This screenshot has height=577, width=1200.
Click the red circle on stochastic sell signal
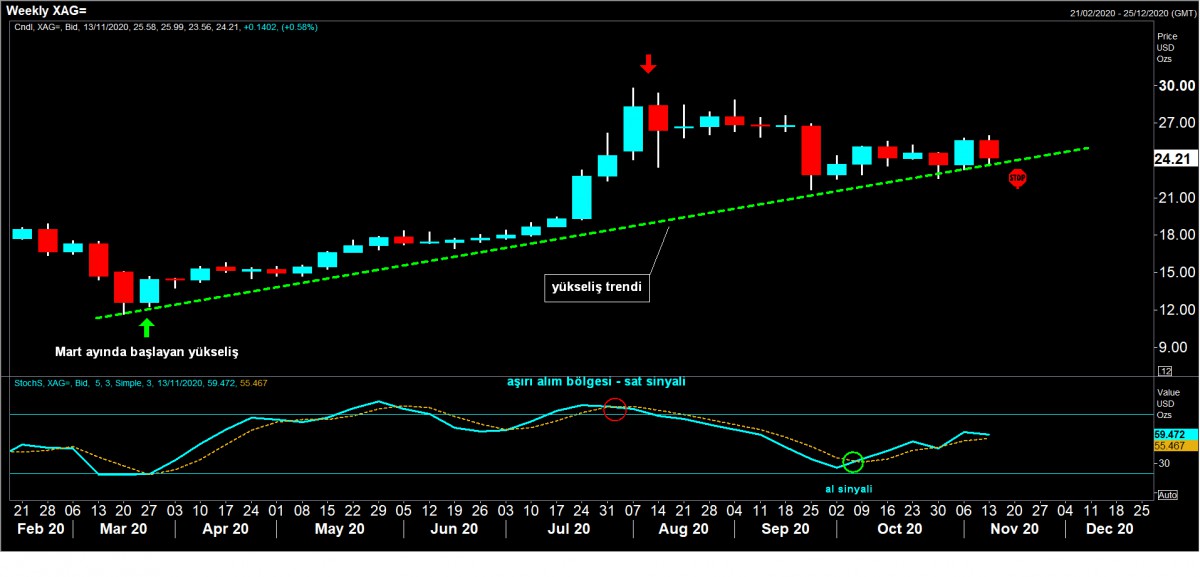click(x=615, y=409)
